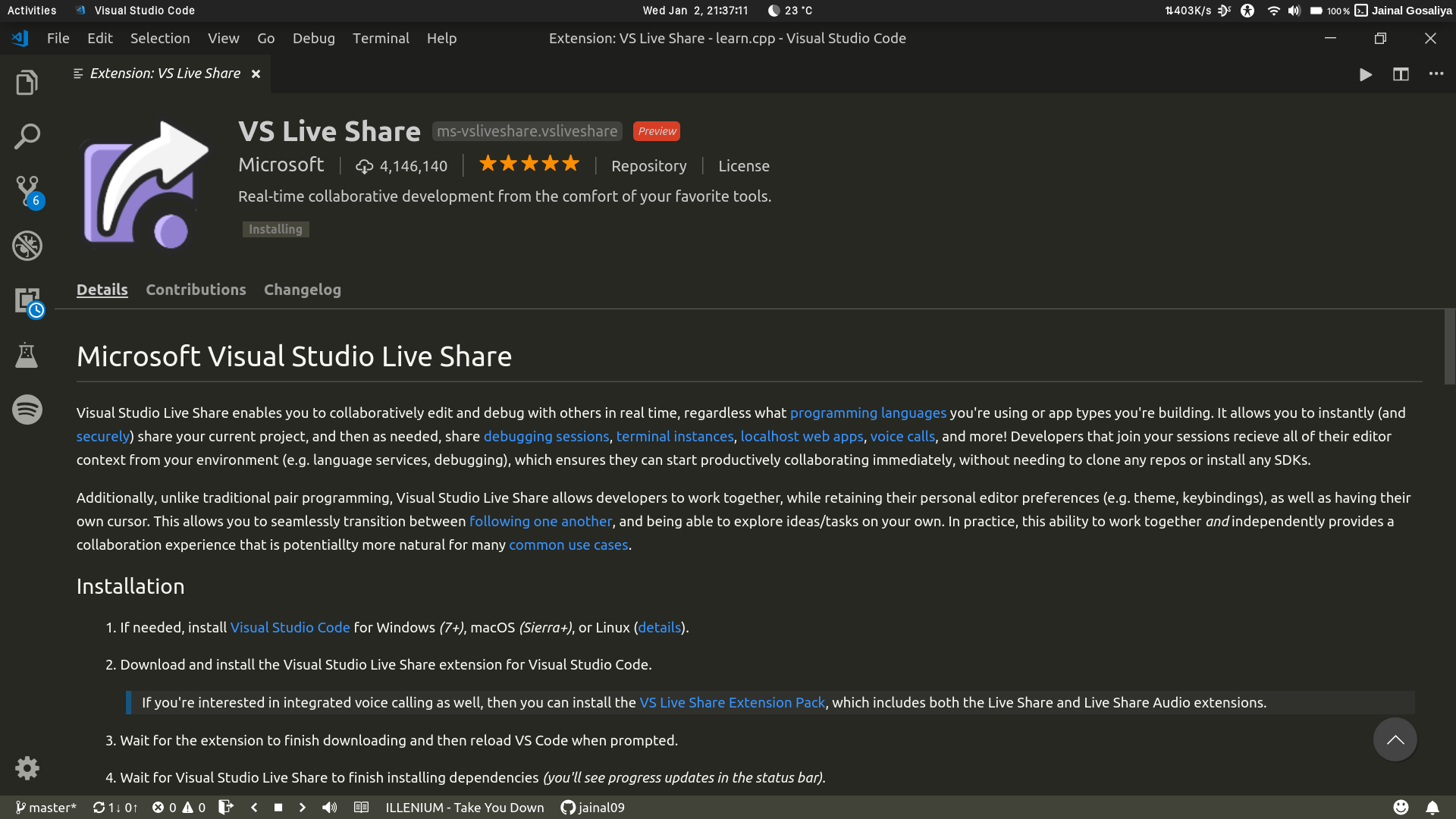Play the previous Spotify track
This screenshot has width=1456, height=819.
pyautogui.click(x=254, y=808)
